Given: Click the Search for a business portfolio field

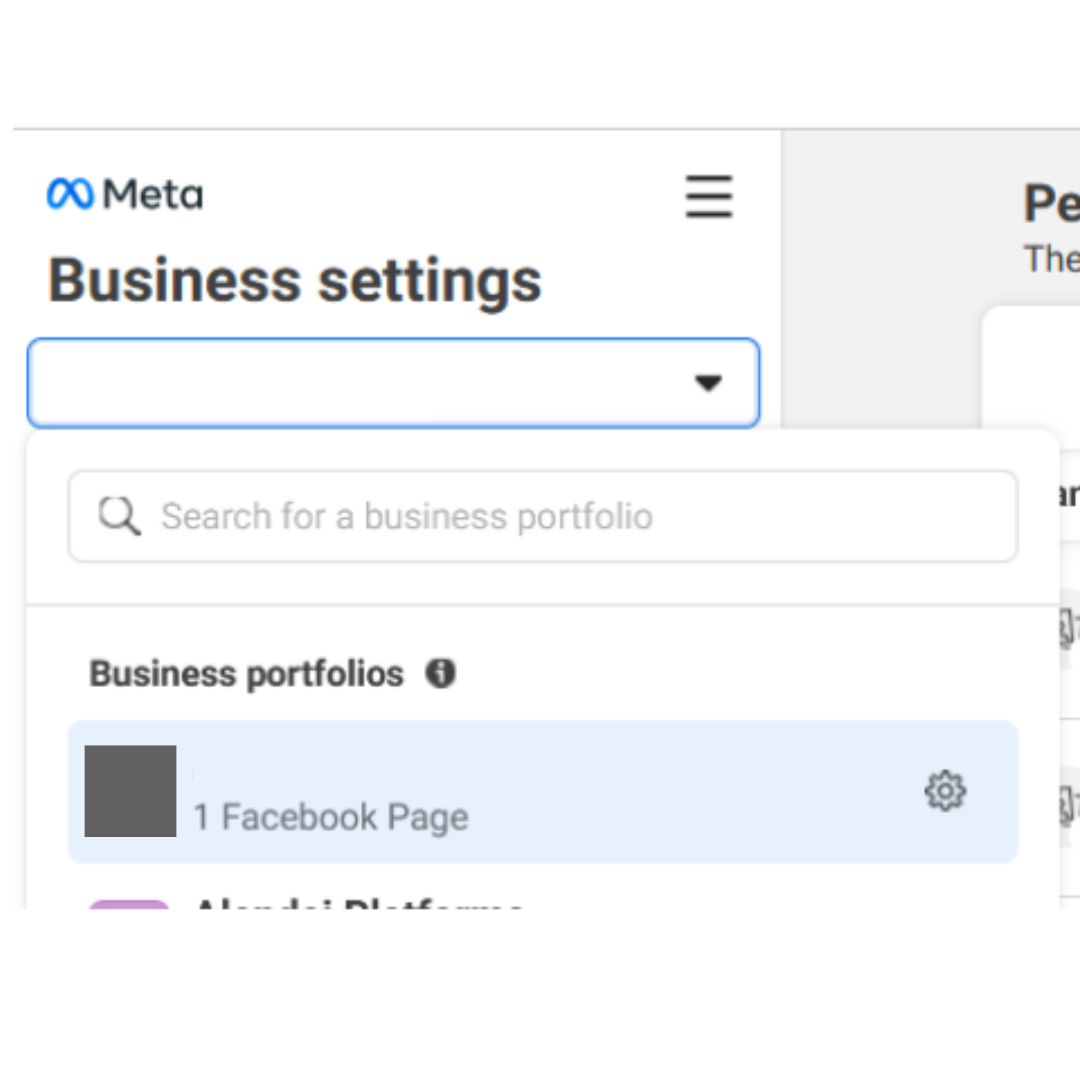Looking at the screenshot, I should (x=543, y=516).
